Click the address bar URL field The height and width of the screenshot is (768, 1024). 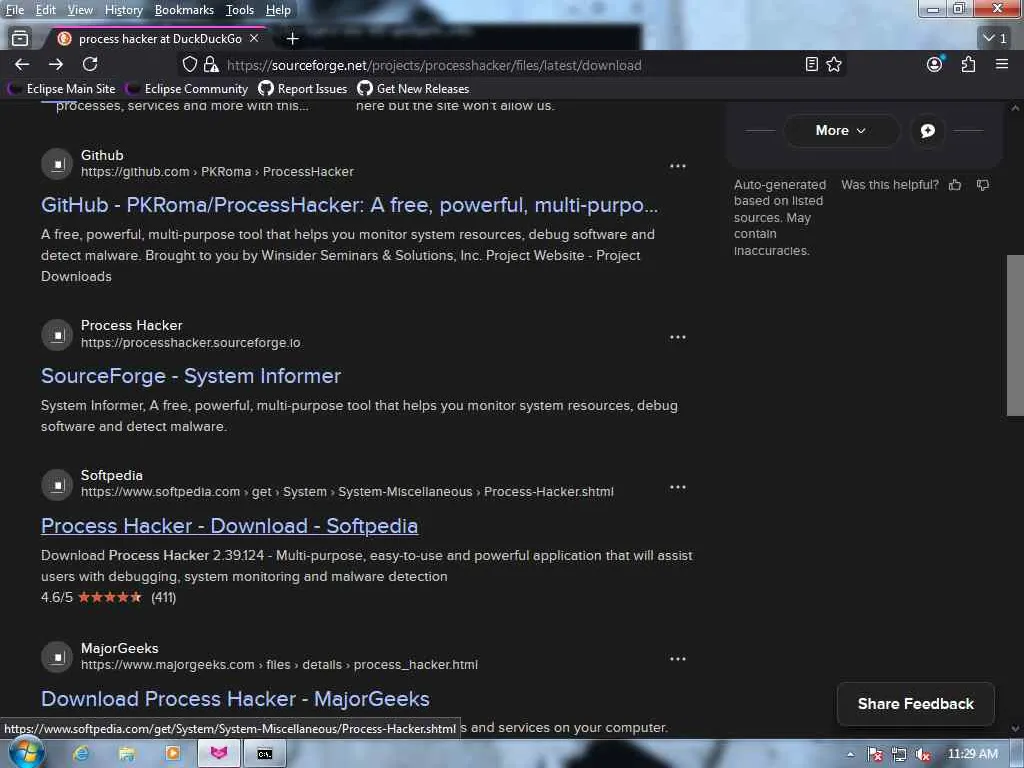(434, 65)
